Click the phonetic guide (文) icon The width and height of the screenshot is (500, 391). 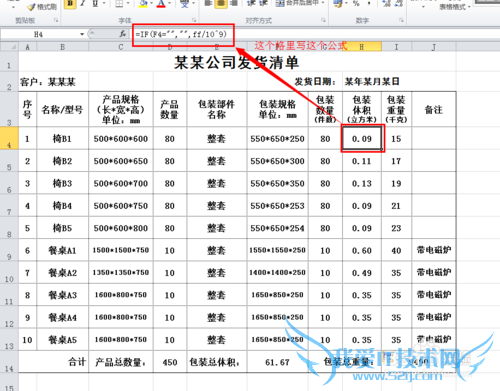pyautogui.click(x=184, y=3)
